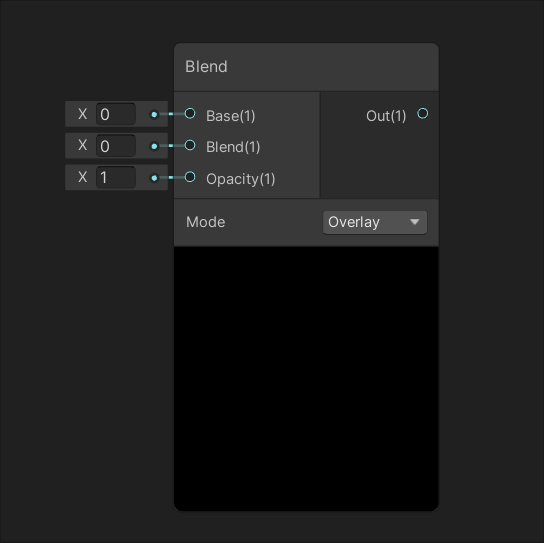
Task: Open the Mode dropdown showing Overlay
Action: 375,222
